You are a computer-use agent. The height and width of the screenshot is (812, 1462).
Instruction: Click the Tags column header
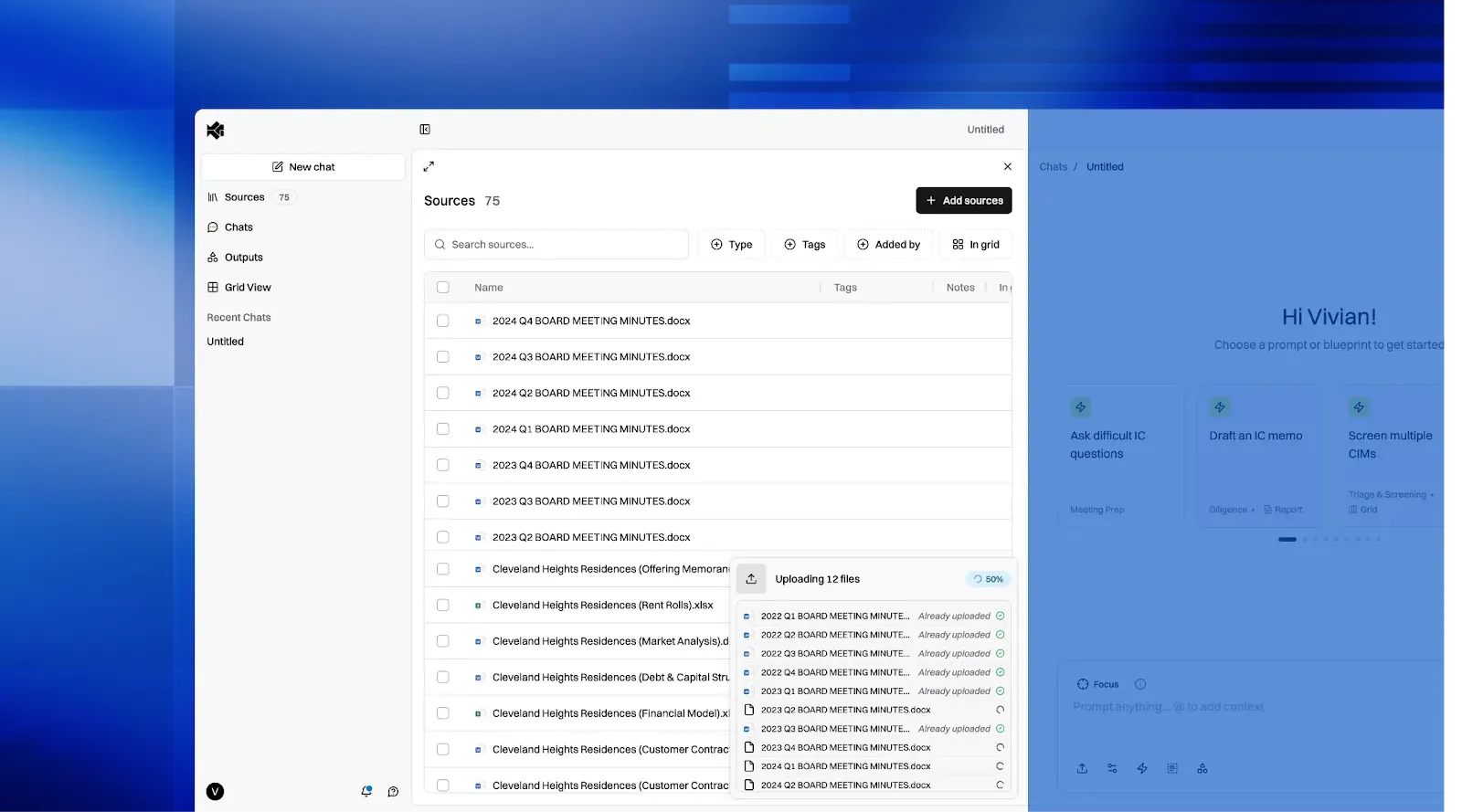click(845, 288)
